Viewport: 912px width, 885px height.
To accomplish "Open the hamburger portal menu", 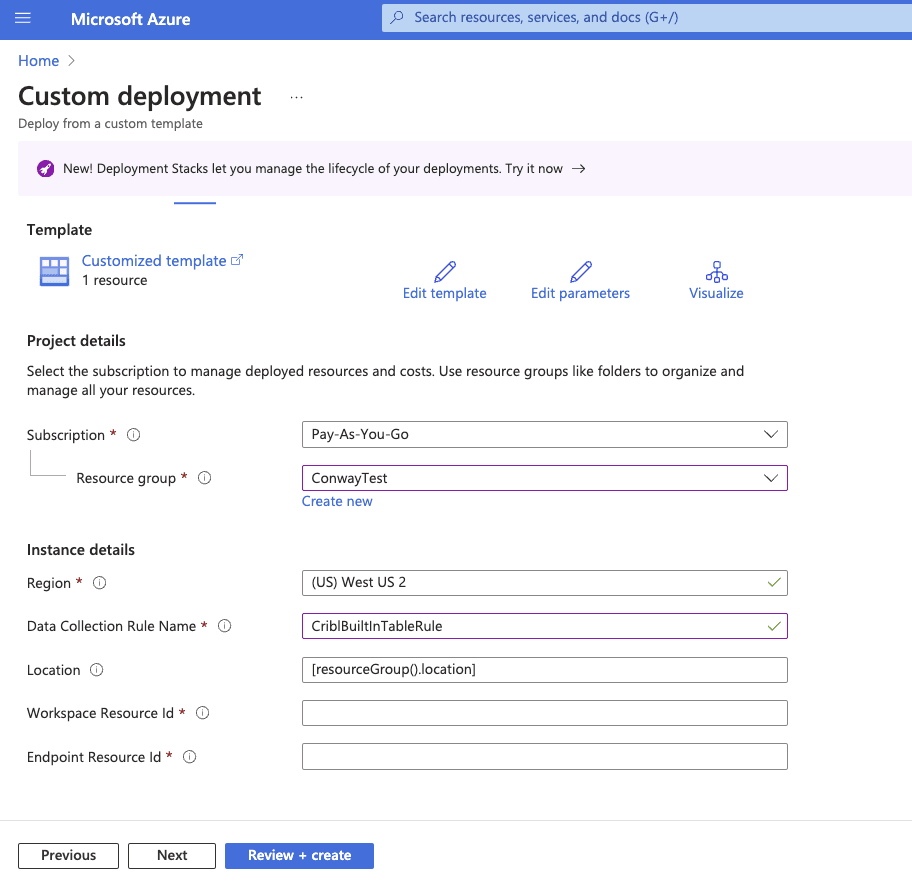I will coord(23,19).
